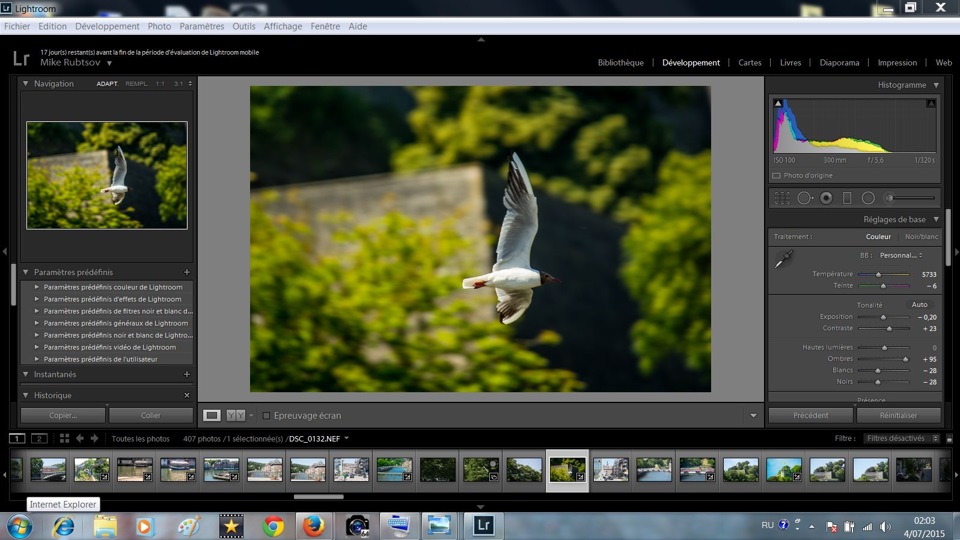Viewport: 960px width, 540px height.
Task: Select the Spot removal tool
Action: (x=804, y=198)
